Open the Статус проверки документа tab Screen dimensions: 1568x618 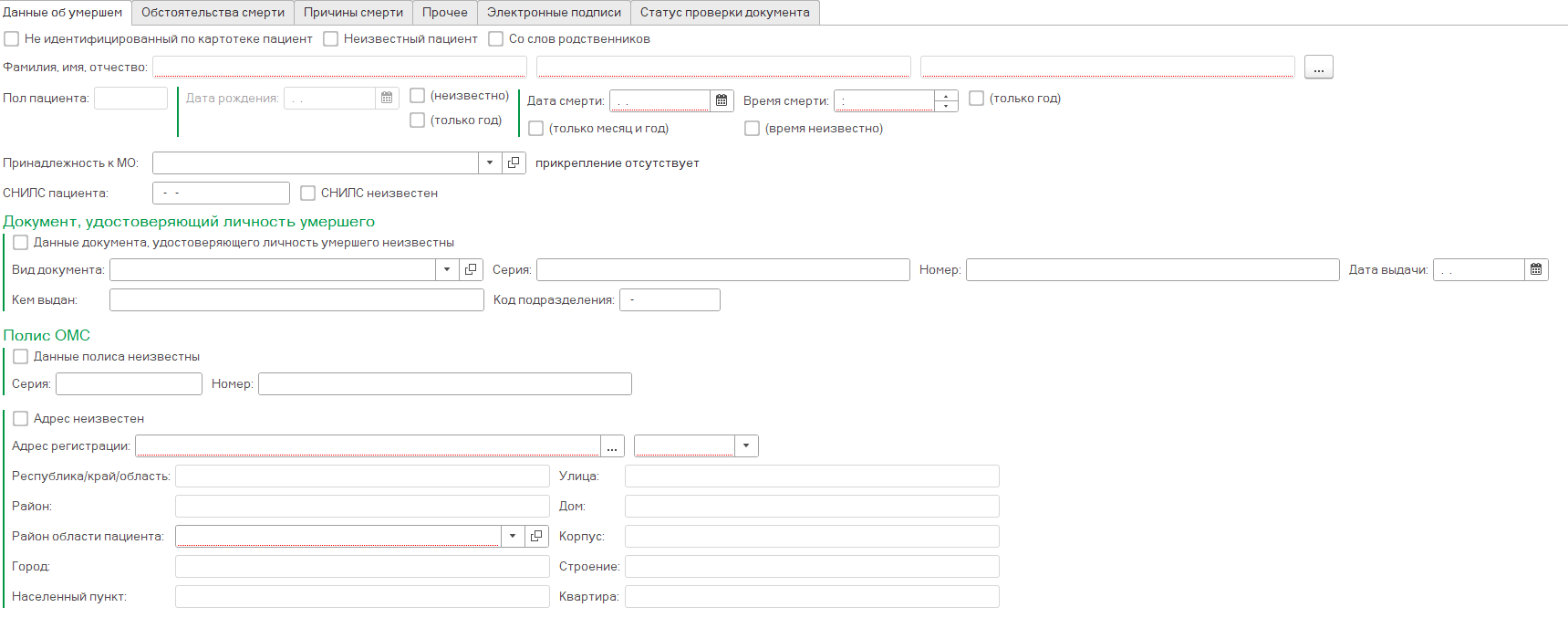tap(724, 13)
